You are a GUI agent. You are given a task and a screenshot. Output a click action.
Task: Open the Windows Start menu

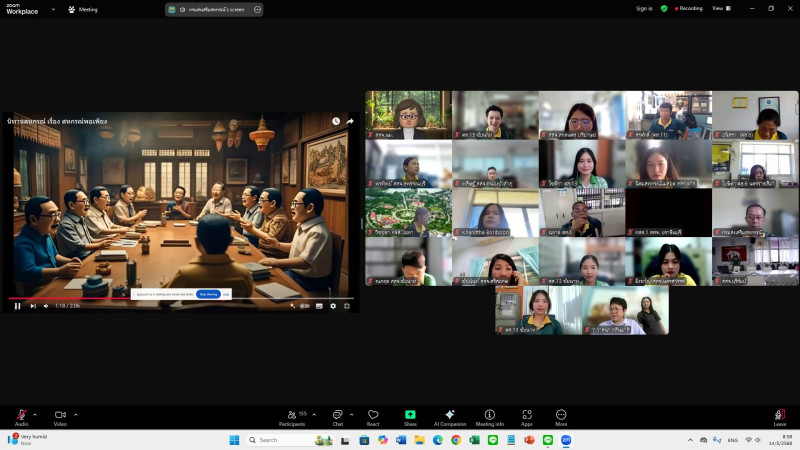click(234, 440)
